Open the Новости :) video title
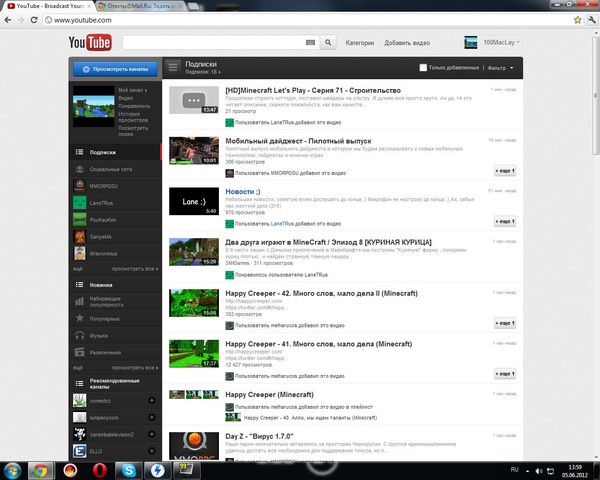 pyautogui.click(x=243, y=191)
